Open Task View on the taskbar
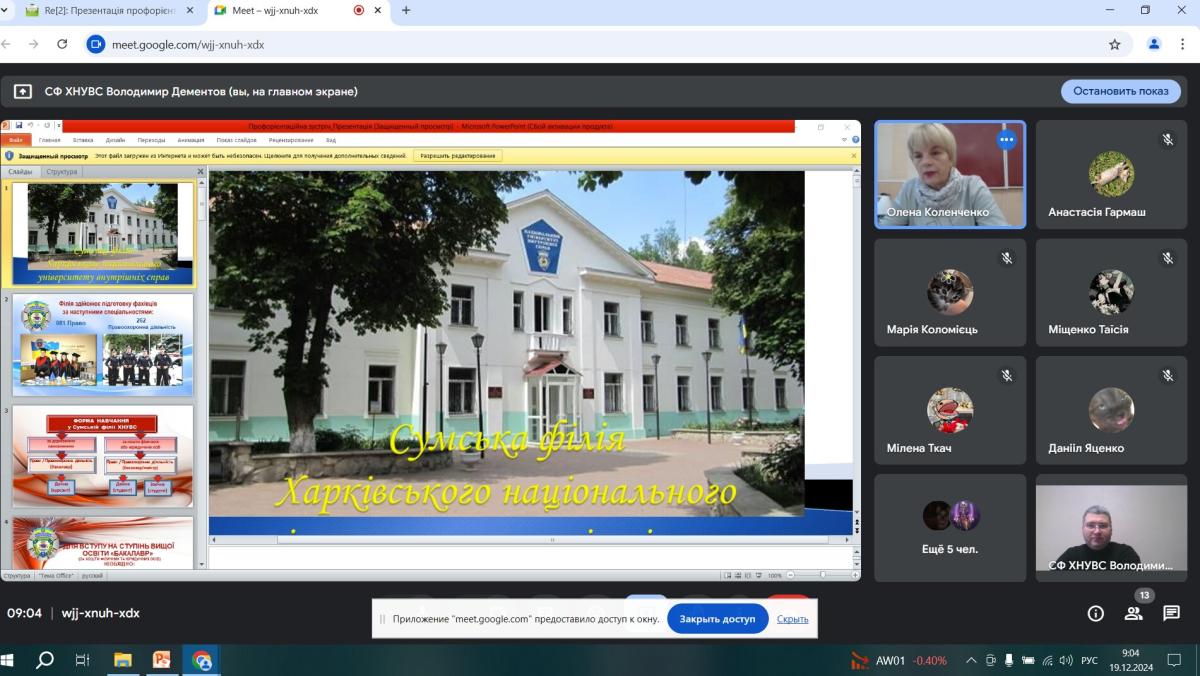The image size is (1200, 676). coord(83,660)
